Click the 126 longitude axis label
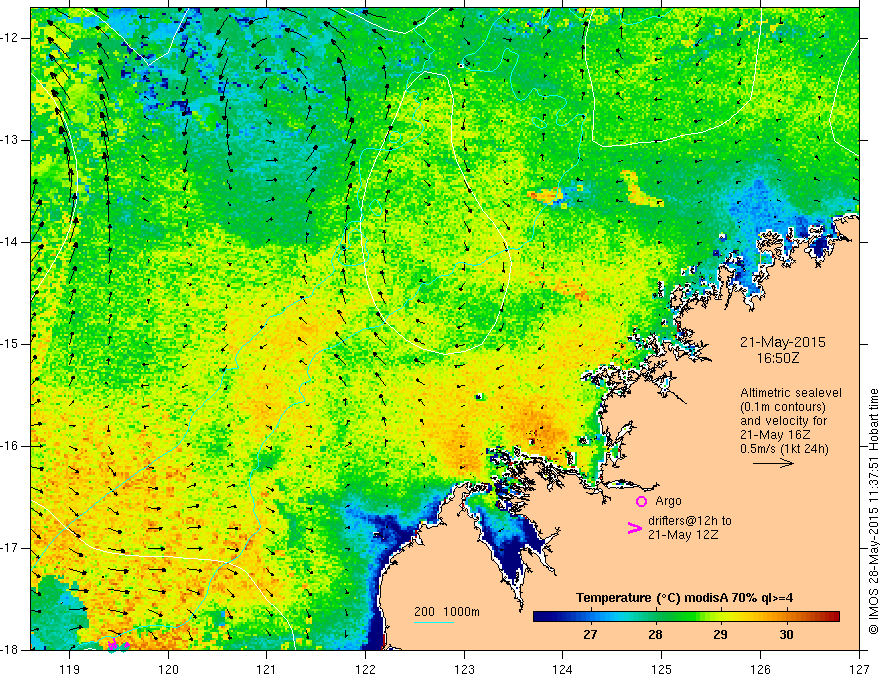Image resolution: width=880 pixels, height=680 pixels. (760, 669)
